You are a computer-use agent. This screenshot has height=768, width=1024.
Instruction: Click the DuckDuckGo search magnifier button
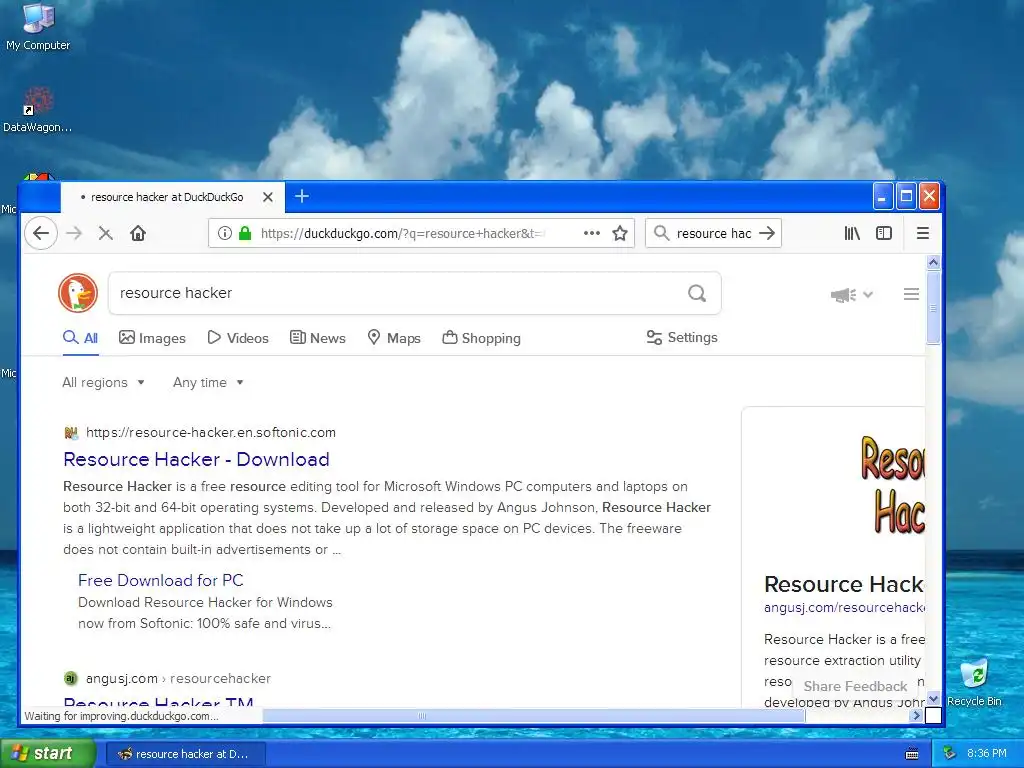coord(697,293)
